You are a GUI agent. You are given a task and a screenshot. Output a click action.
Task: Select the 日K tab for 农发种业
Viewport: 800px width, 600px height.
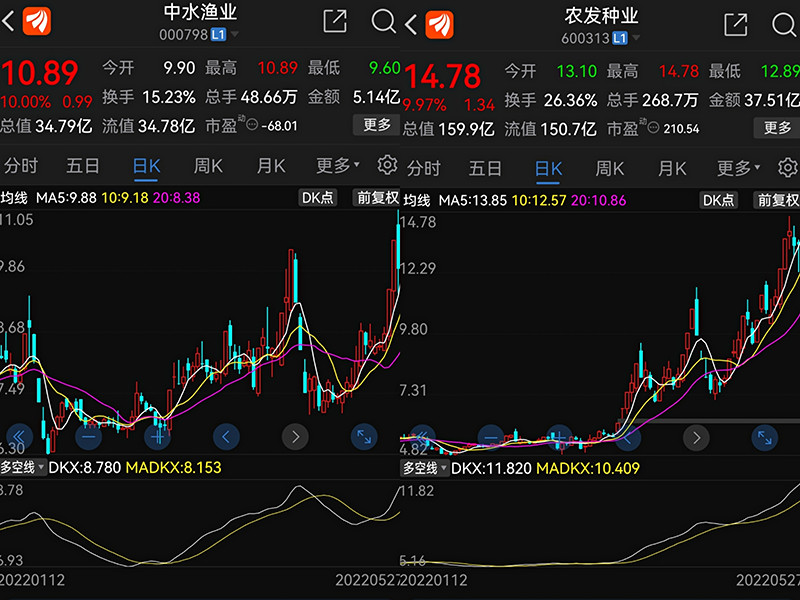click(548, 169)
